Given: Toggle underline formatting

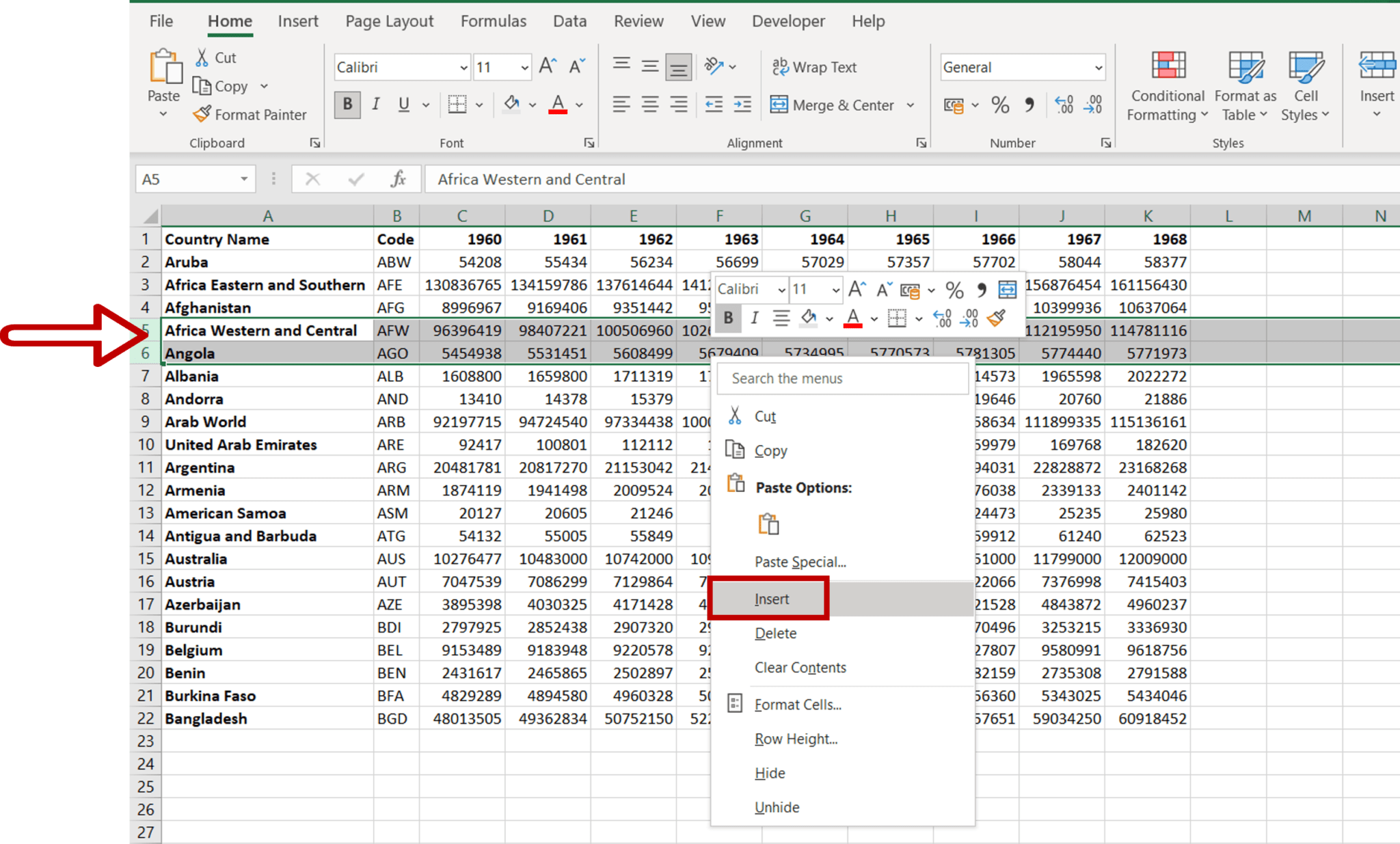Looking at the screenshot, I should click(x=403, y=105).
